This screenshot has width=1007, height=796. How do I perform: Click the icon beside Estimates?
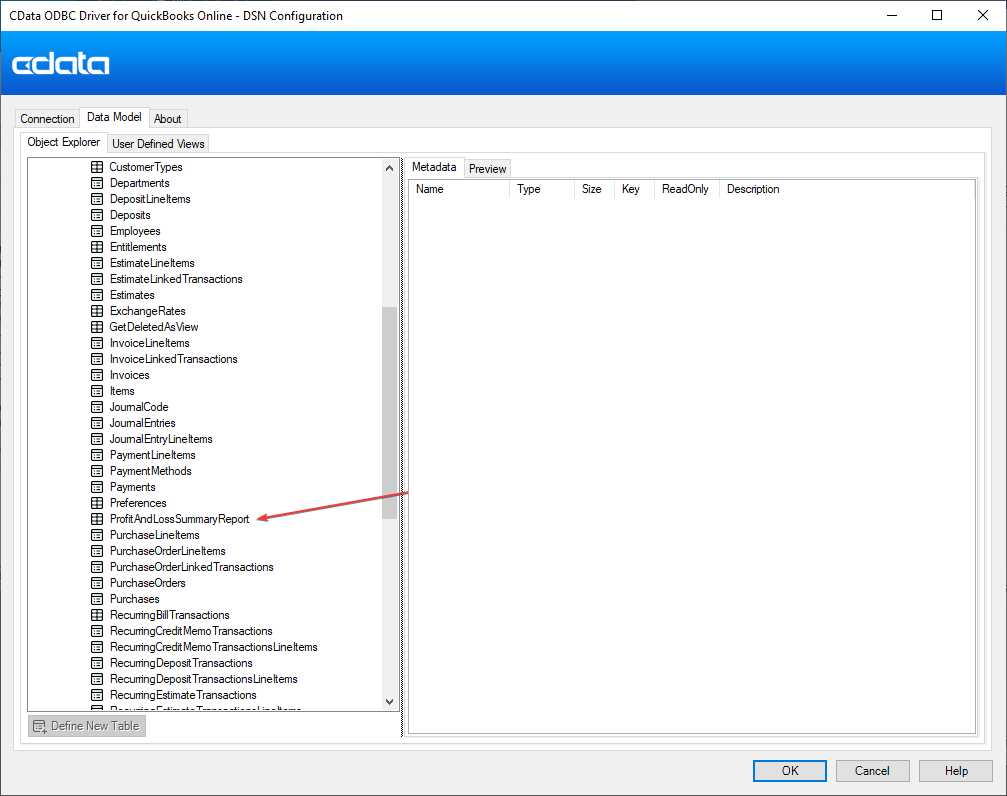pos(97,296)
